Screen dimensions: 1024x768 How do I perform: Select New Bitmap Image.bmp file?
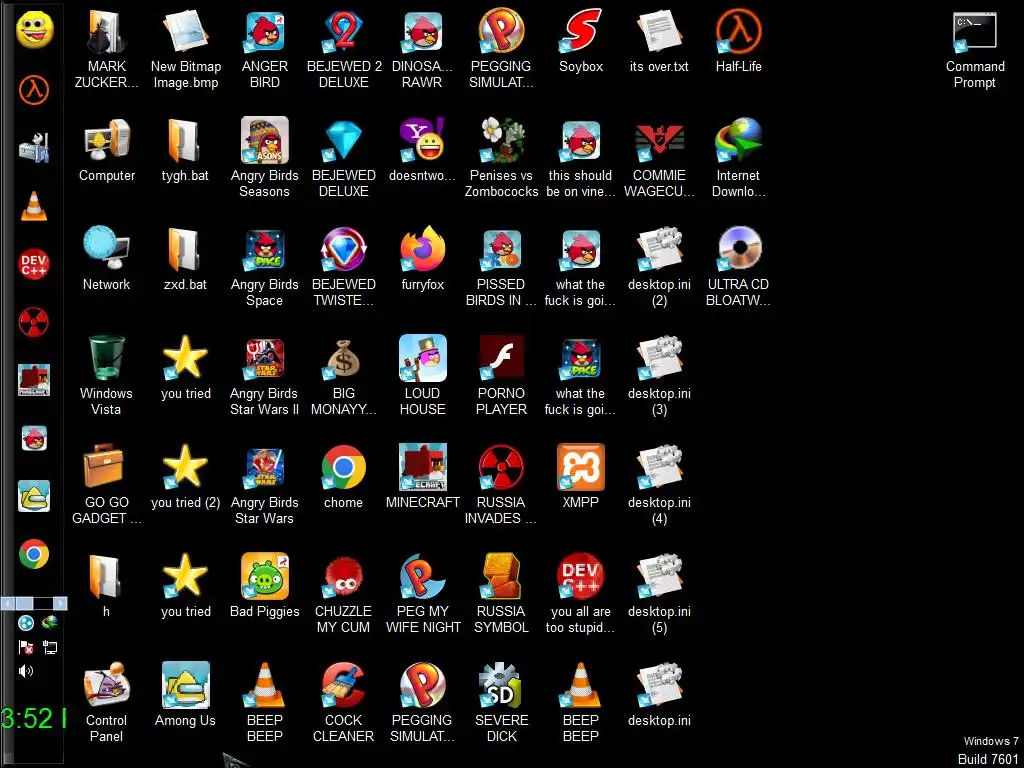185,50
